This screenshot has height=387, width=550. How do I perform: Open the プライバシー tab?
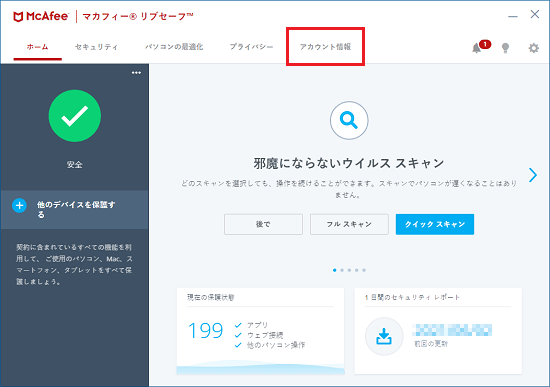(251, 47)
